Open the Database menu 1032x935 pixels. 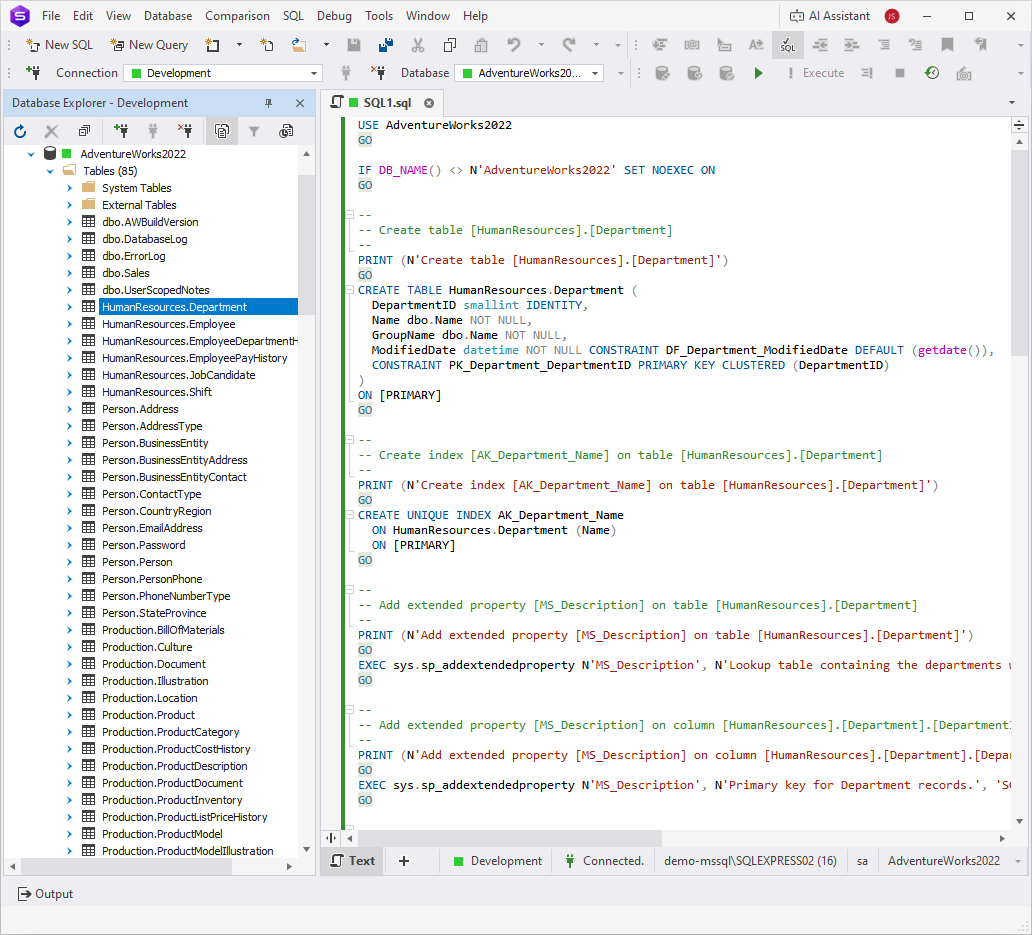(167, 15)
